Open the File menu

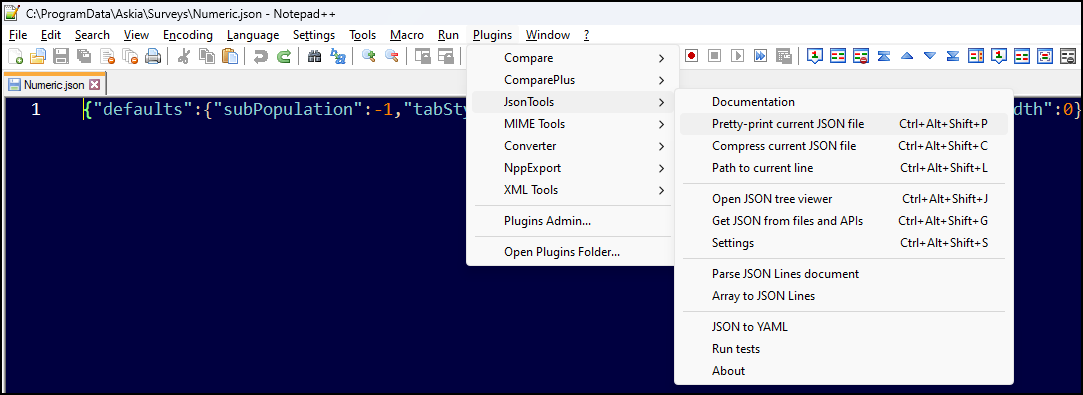tap(18, 35)
